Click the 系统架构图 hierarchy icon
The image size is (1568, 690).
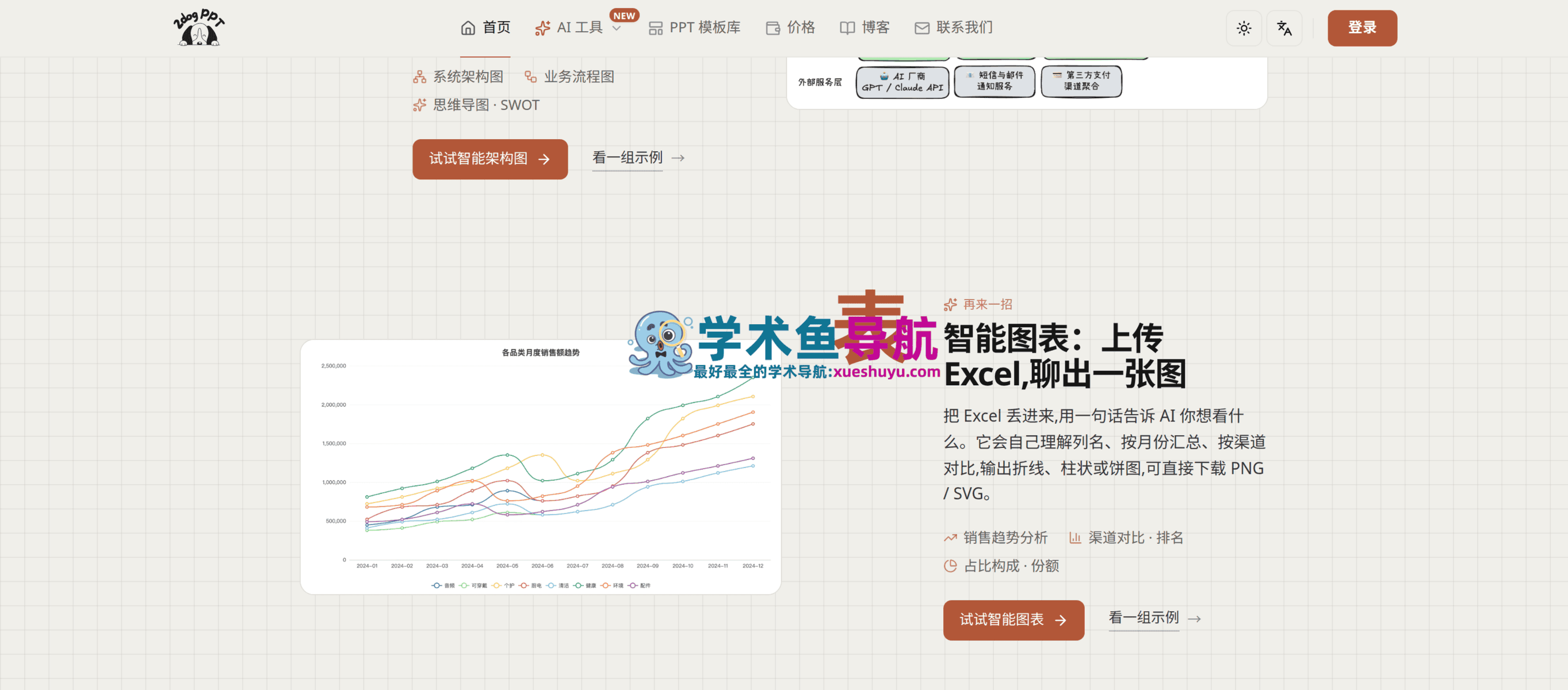pyautogui.click(x=419, y=76)
